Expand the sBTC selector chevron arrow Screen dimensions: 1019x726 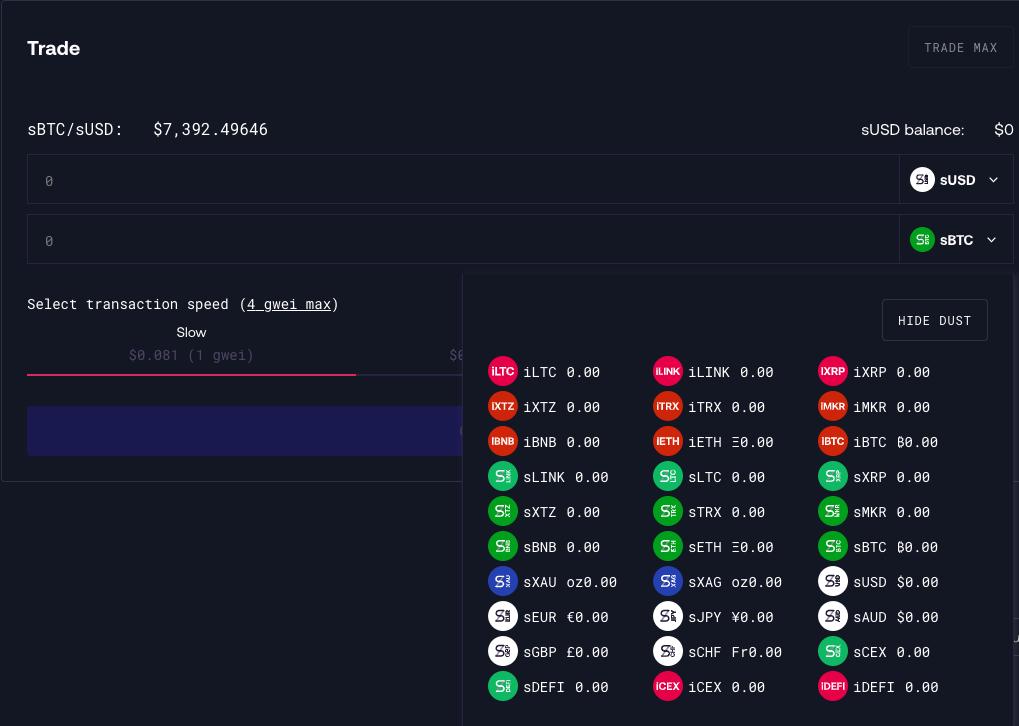pyautogui.click(x=992, y=240)
